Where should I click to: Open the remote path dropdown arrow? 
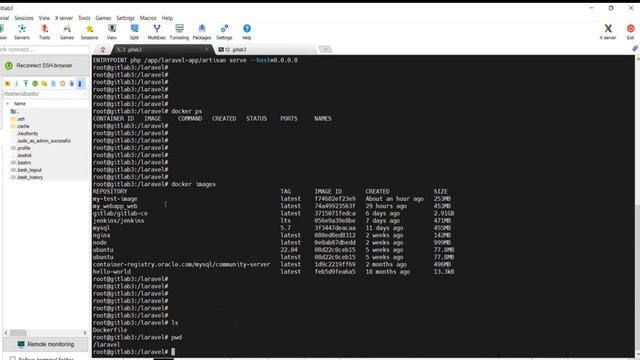pos(85,94)
